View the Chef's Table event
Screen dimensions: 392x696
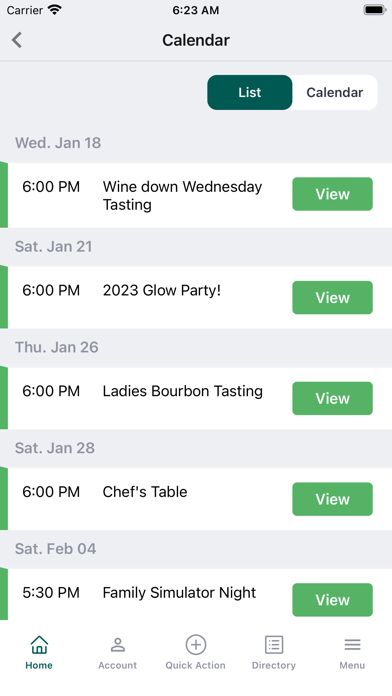coord(332,499)
